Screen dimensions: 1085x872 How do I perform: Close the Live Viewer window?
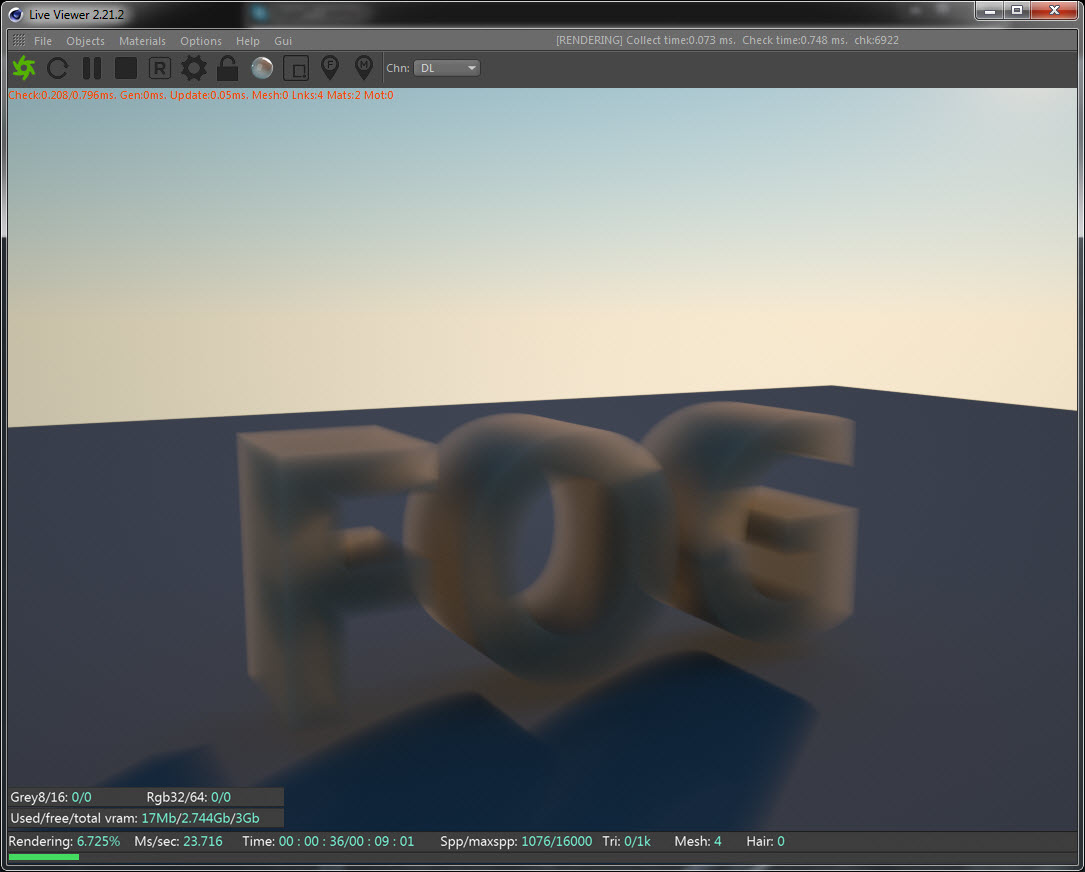[x=1054, y=10]
